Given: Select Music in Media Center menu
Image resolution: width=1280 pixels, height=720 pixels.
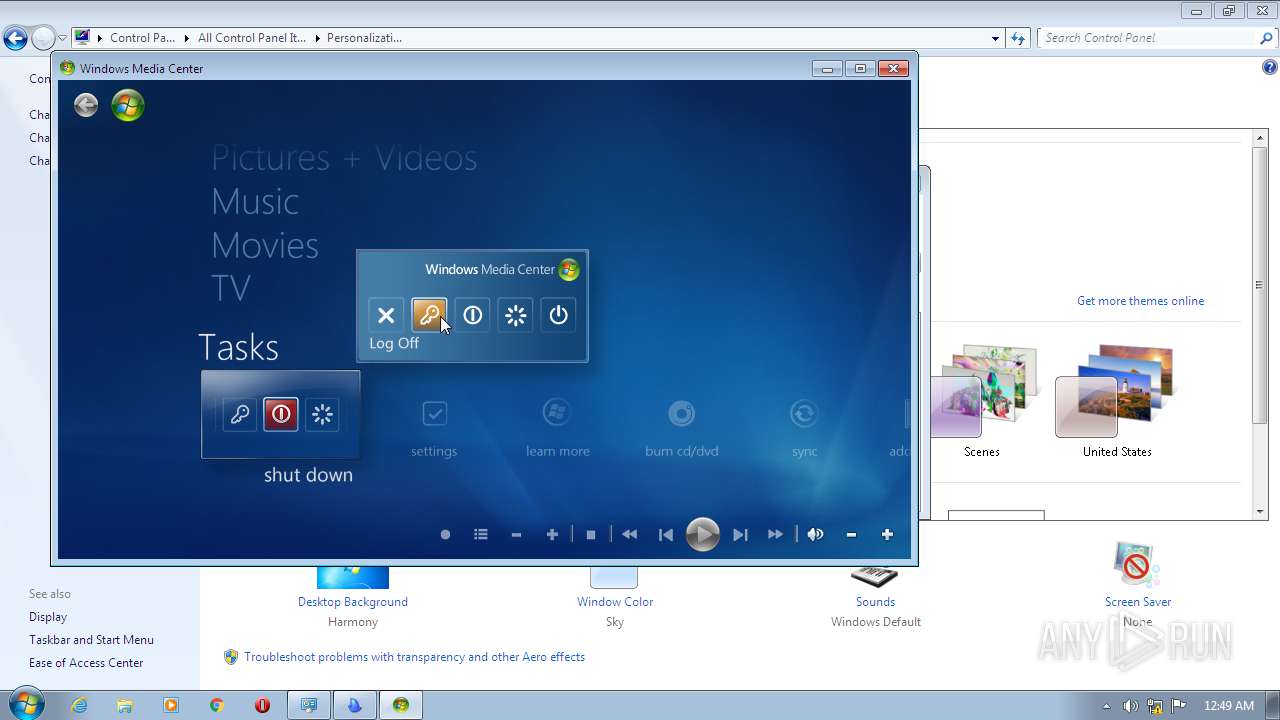Looking at the screenshot, I should coord(255,202).
